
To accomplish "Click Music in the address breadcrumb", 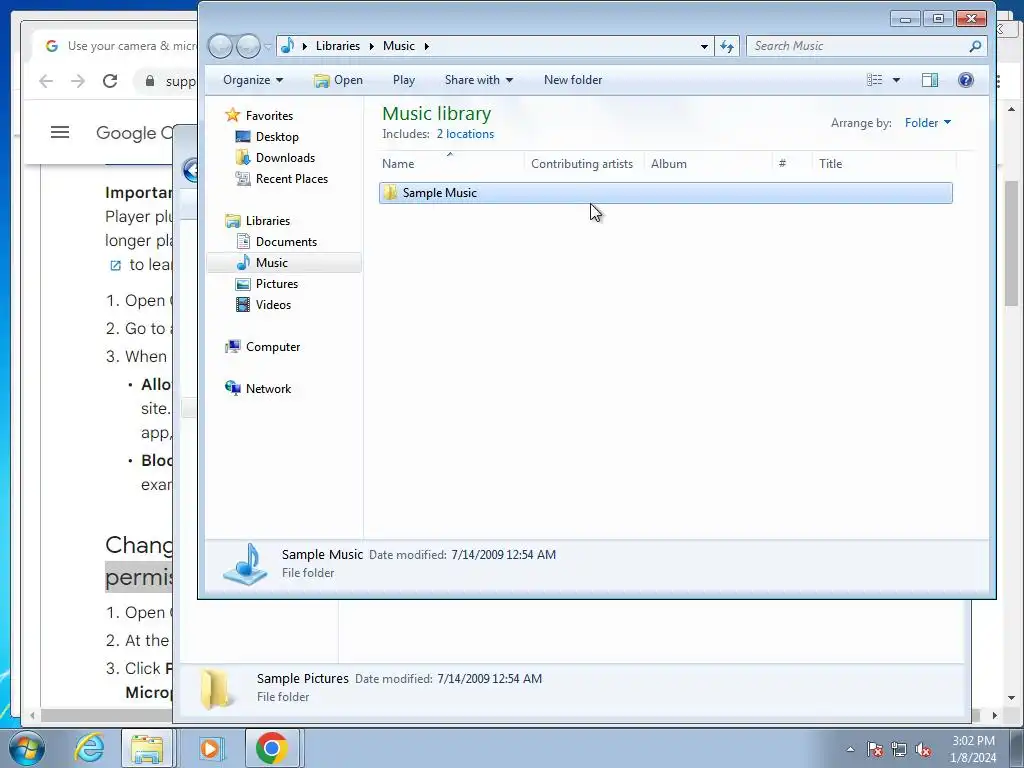I will coord(398,46).
